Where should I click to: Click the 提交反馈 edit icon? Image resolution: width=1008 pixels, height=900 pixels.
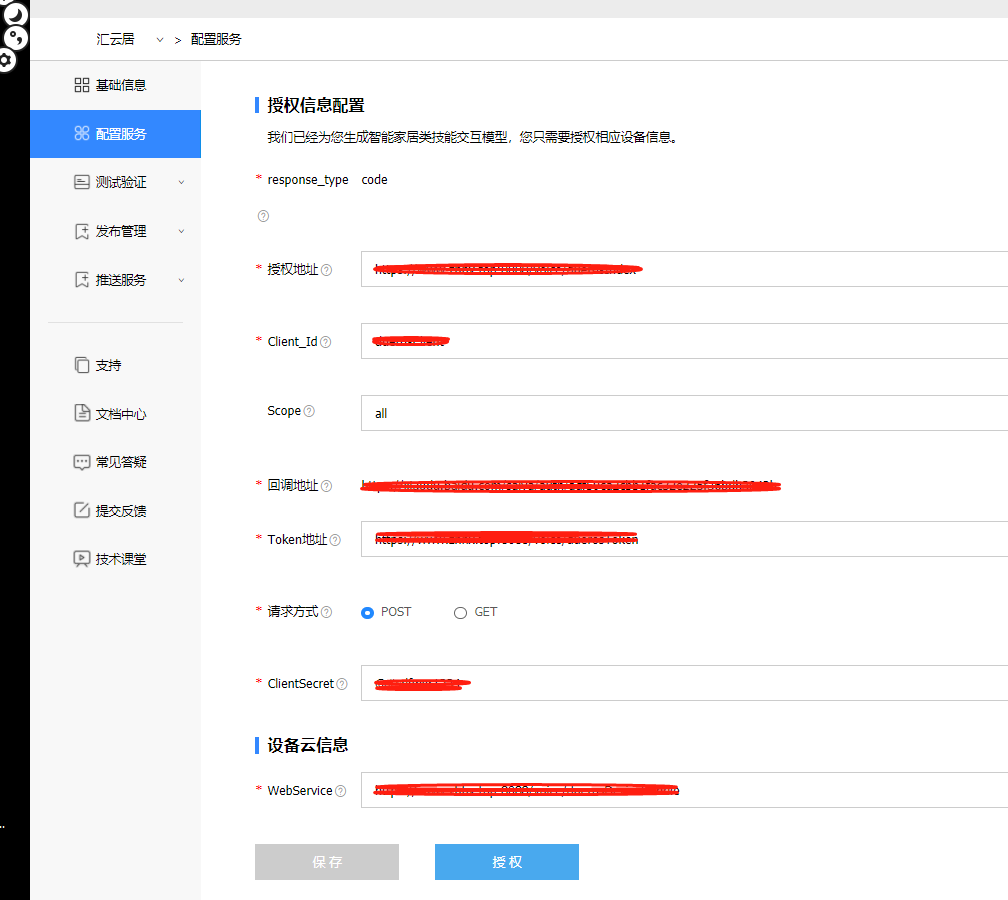click(82, 510)
